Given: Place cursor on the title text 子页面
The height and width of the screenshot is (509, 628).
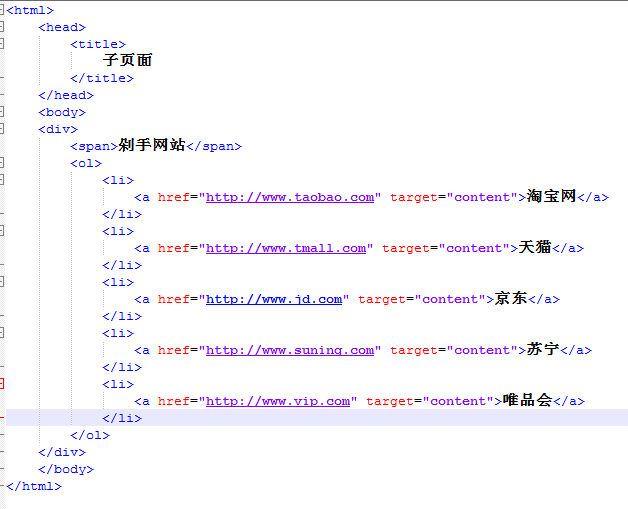Looking at the screenshot, I should (127, 60).
